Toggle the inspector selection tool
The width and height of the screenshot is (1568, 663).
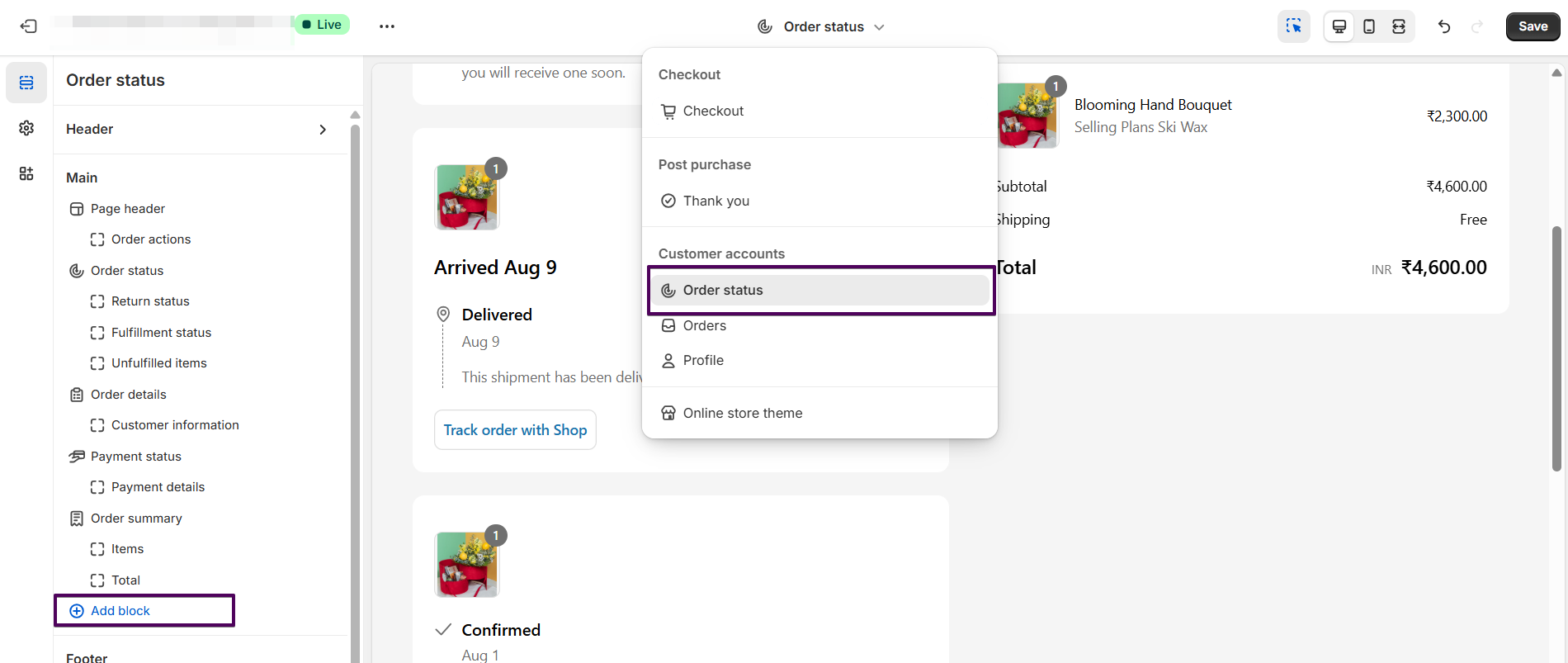click(x=1293, y=26)
